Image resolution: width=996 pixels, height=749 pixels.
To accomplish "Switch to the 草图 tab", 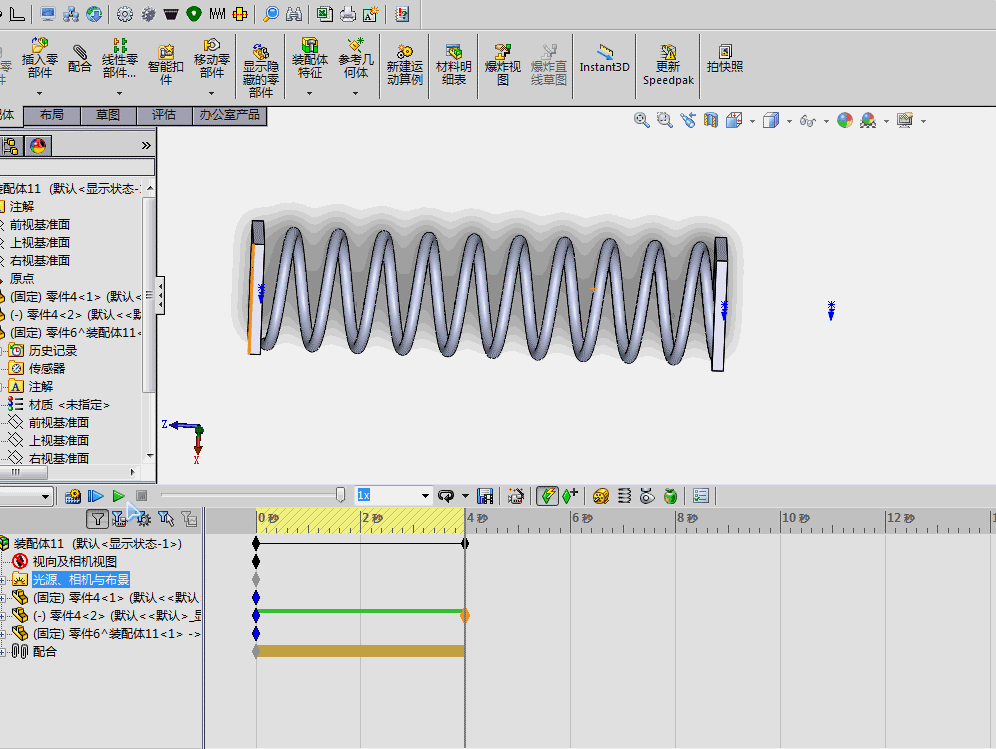I will [108, 115].
